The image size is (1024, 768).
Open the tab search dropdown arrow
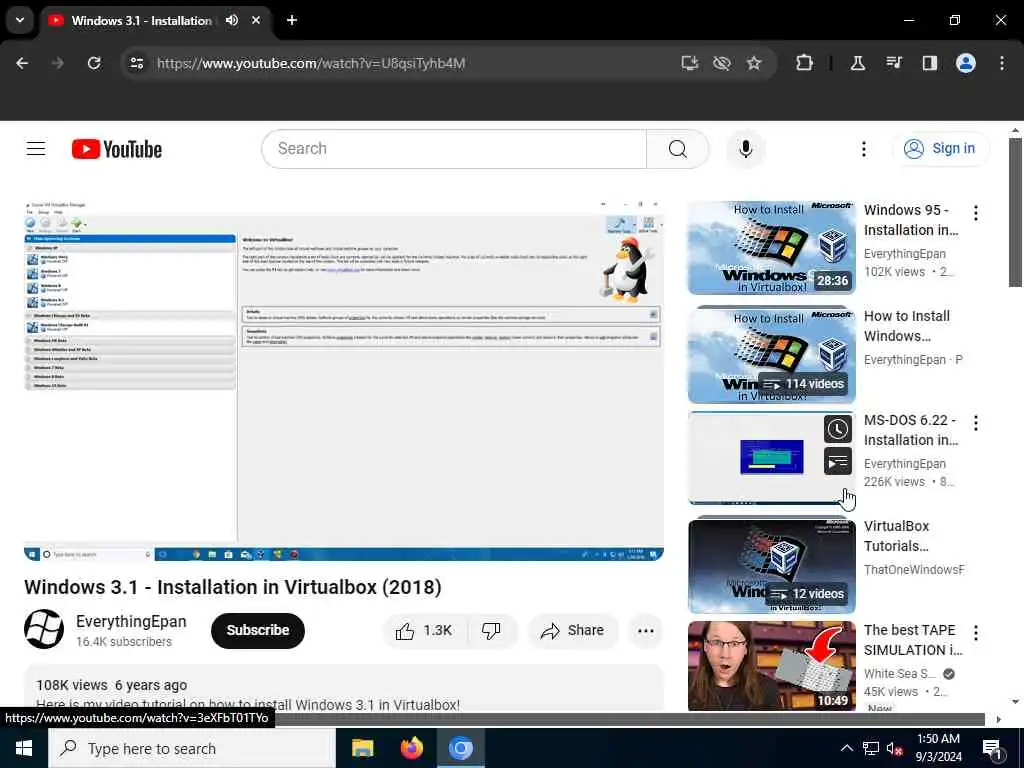coord(20,20)
